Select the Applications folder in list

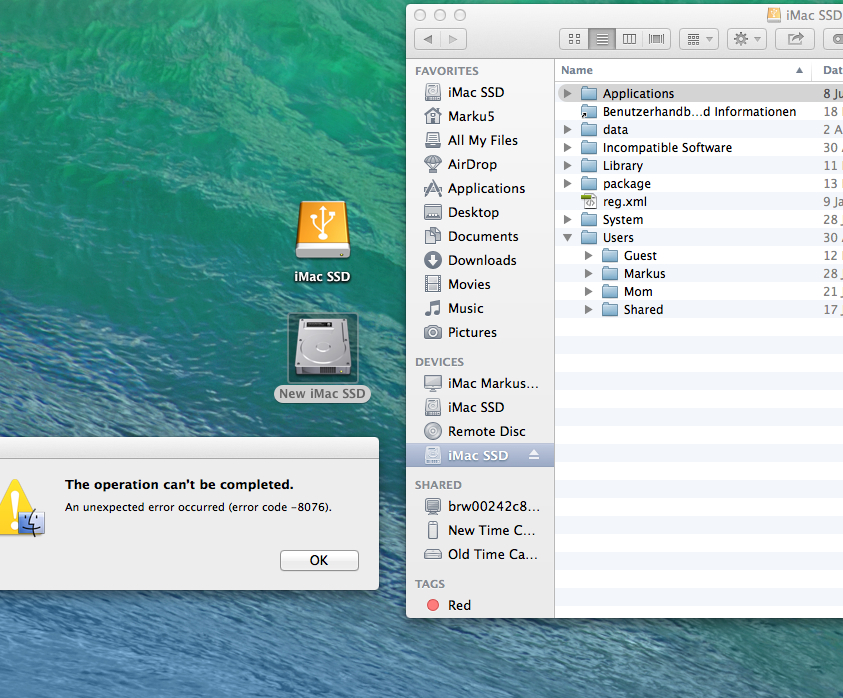point(699,94)
